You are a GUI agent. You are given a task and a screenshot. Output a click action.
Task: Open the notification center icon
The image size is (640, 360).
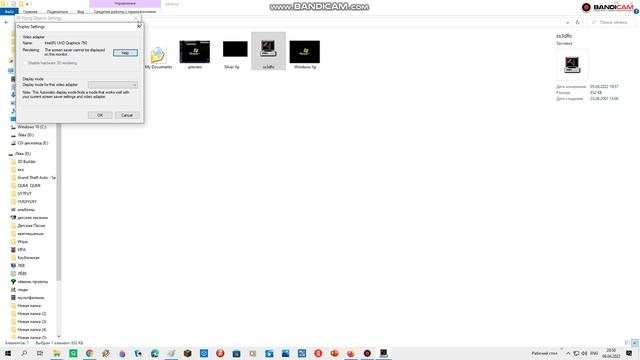click(629, 353)
